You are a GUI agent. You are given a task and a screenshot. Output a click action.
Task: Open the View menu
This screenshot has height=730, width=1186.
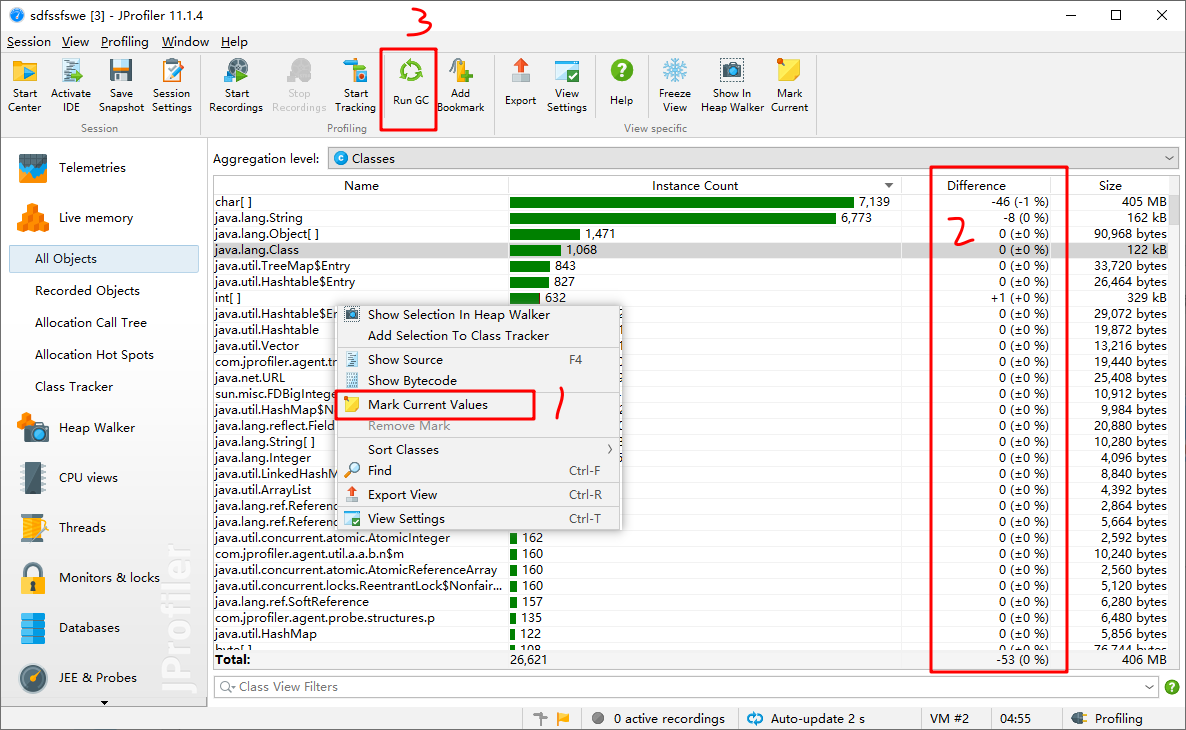point(75,42)
